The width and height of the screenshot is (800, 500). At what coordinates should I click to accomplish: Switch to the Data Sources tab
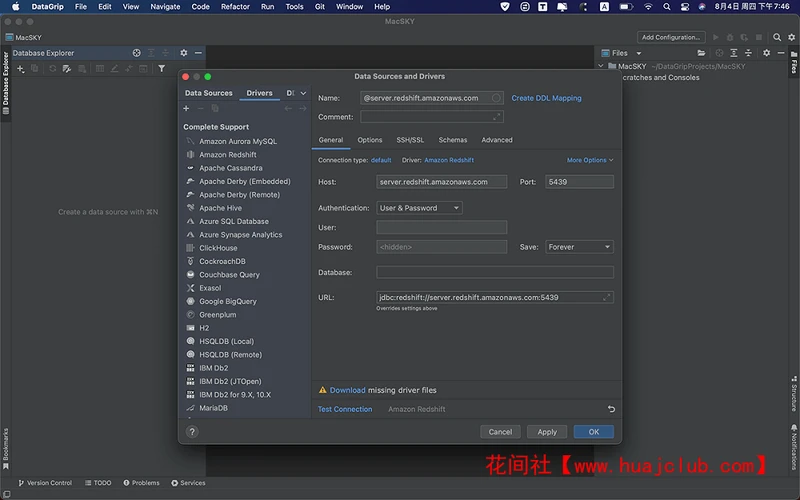(x=208, y=93)
